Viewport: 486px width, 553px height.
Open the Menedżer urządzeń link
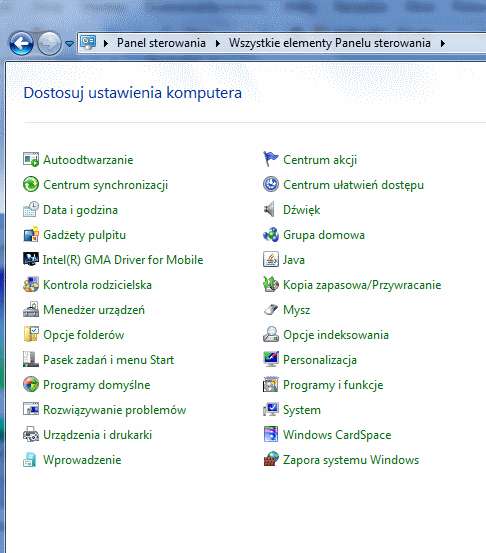[94, 310]
